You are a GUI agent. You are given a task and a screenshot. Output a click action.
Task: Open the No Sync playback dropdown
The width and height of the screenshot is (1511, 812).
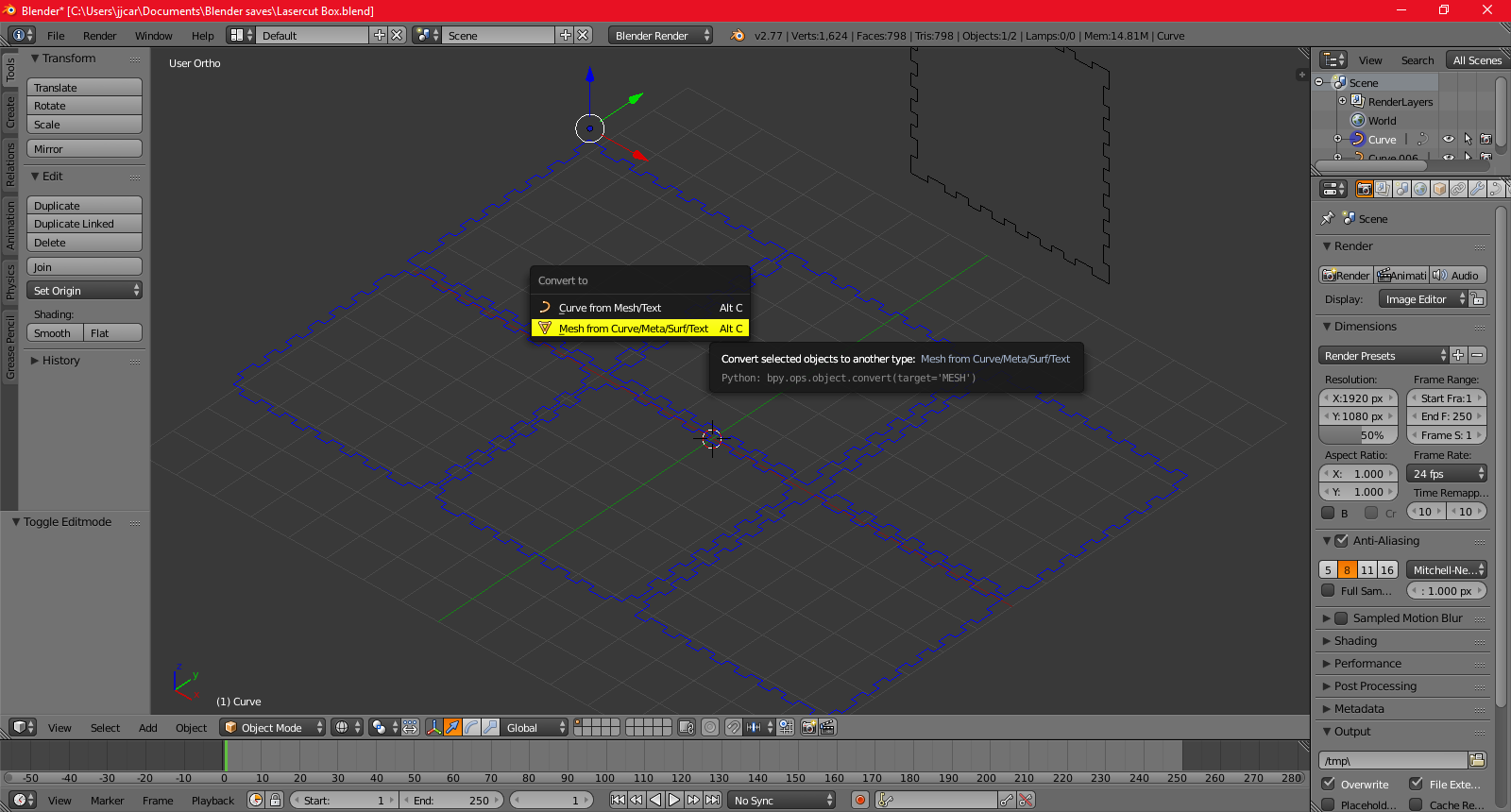coord(782,800)
